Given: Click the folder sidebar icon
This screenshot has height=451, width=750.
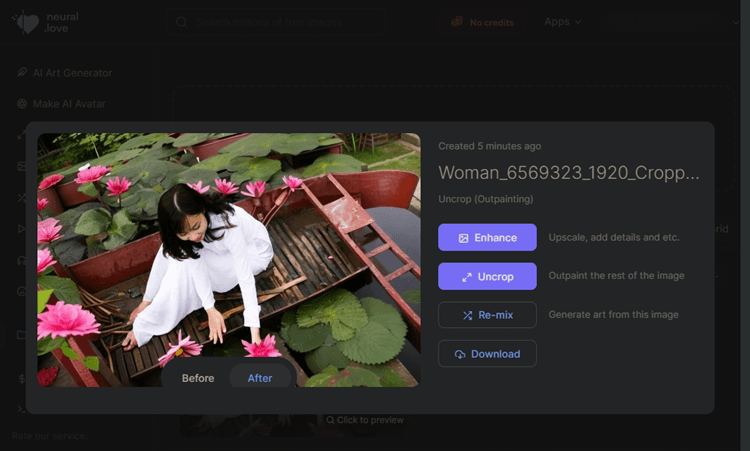Looking at the screenshot, I should [22, 334].
